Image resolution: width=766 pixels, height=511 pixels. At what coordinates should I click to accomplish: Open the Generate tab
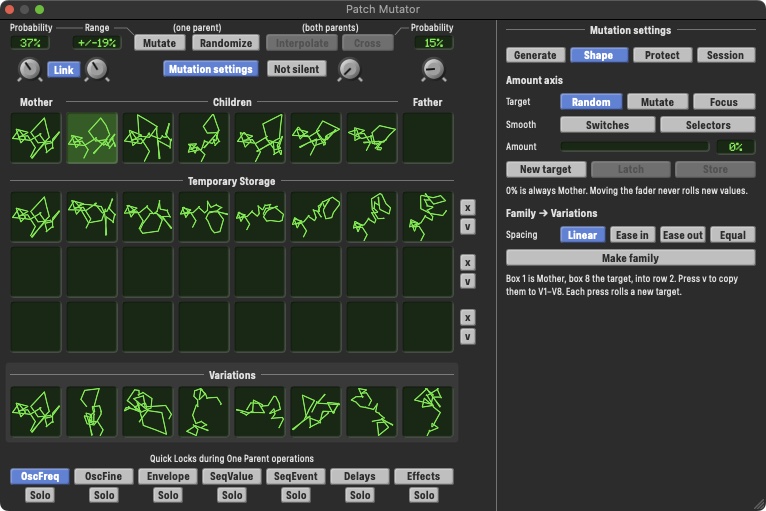pyautogui.click(x=535, y=55)
